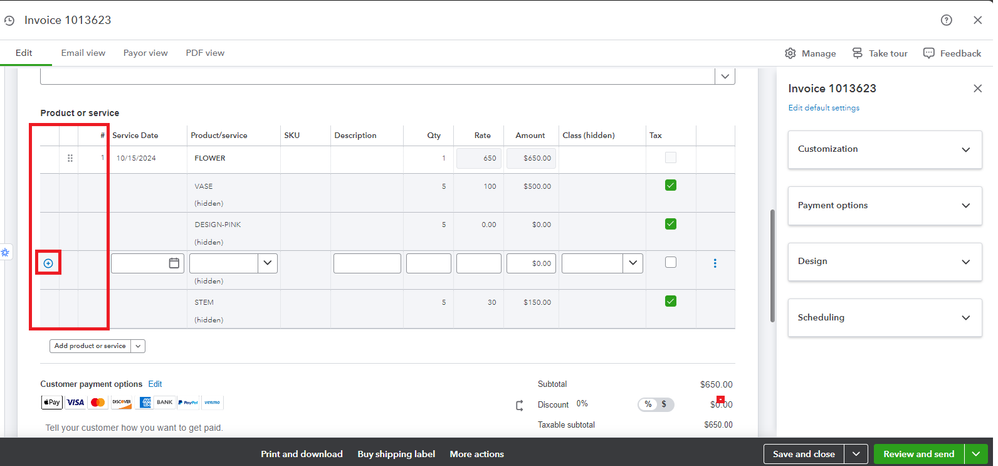Open the calendar picker in Service Date field

click(x=174, y=263)
